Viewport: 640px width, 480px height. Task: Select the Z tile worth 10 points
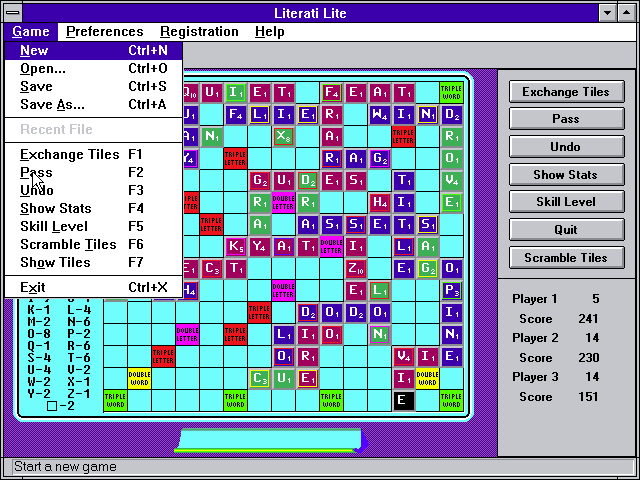coord(355,268)
